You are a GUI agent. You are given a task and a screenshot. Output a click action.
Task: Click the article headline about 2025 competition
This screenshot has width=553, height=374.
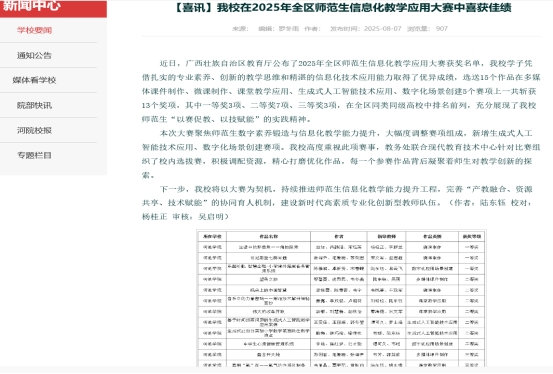[342, 7]
